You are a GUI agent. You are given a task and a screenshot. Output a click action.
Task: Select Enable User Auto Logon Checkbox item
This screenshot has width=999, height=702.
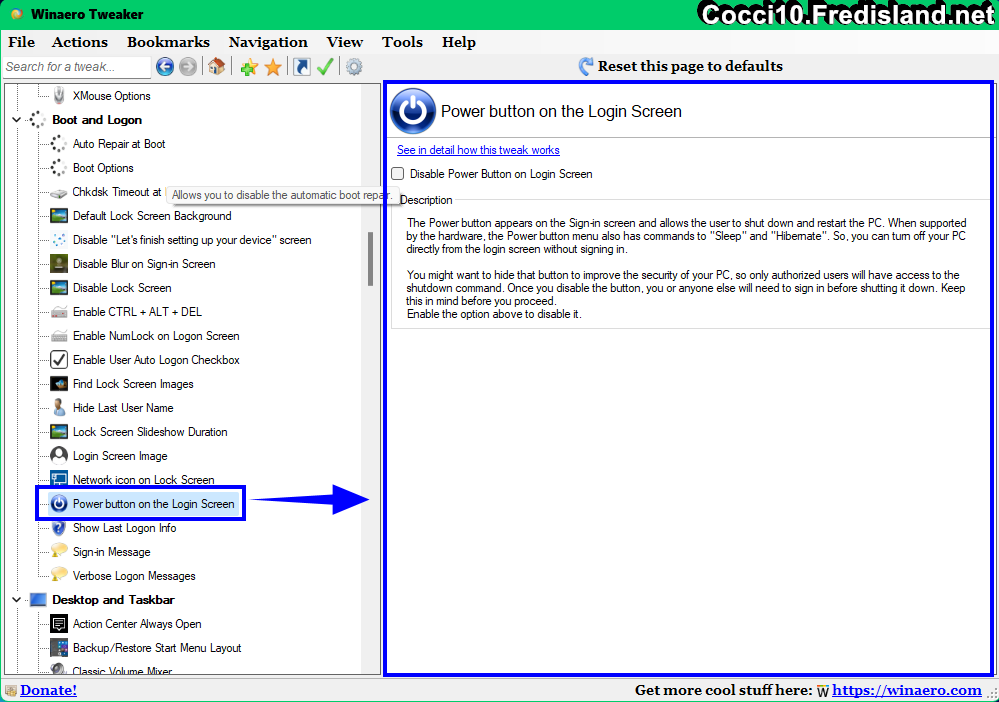pos(156,360)
